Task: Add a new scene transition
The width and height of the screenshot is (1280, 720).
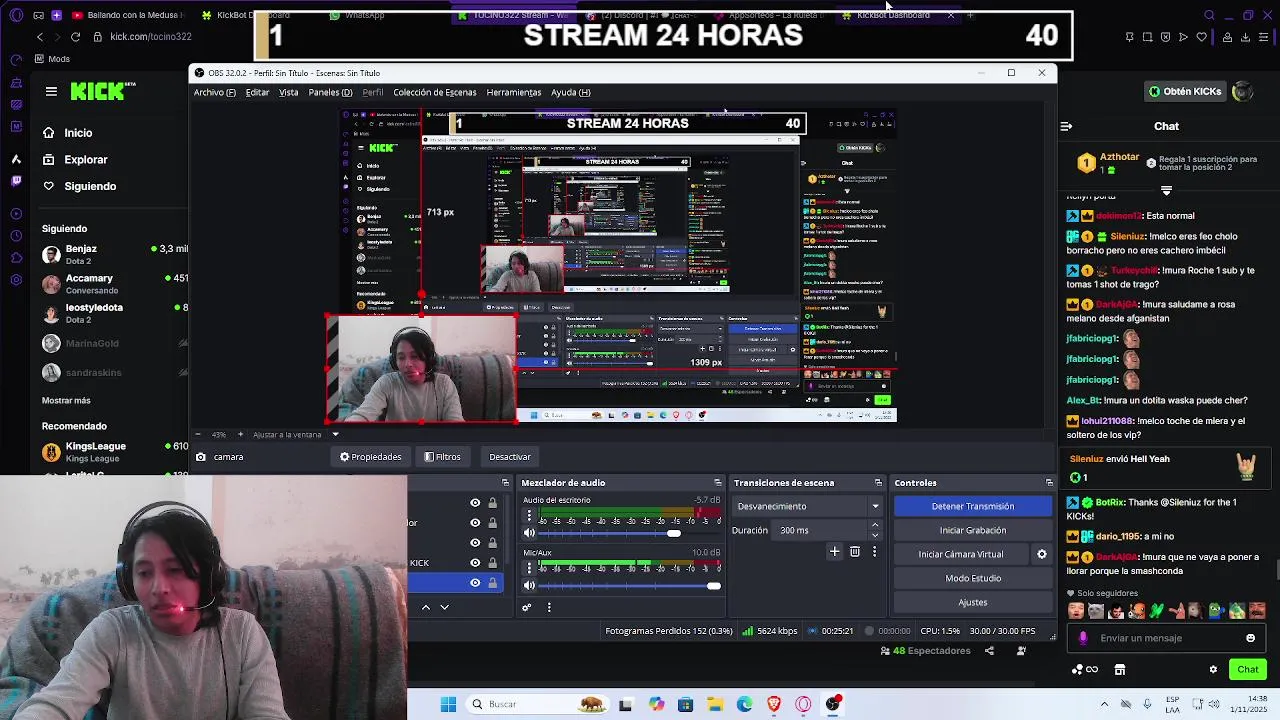Action: [x=834, y=551]
